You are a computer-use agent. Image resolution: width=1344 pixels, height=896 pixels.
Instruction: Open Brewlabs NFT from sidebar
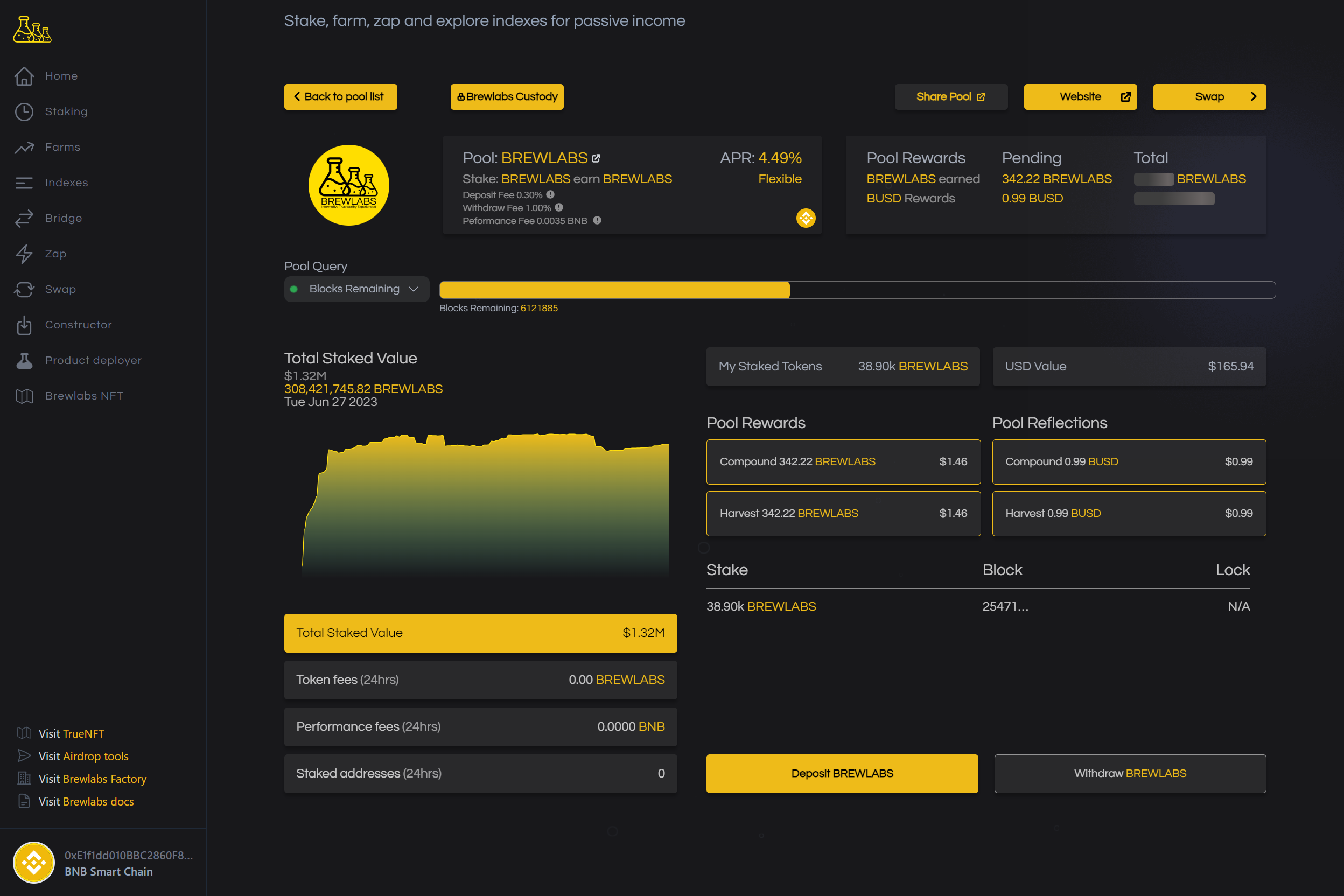coord(84,396)
